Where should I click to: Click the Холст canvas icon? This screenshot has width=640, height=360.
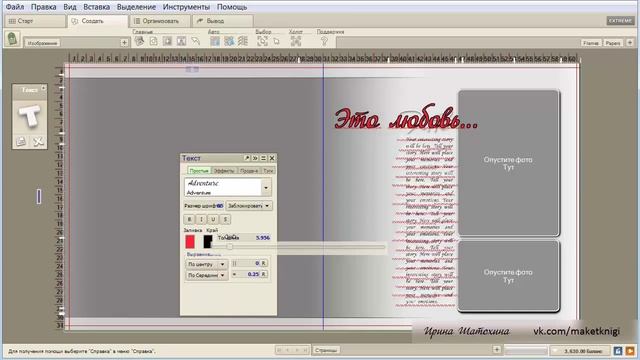click(x=296, y=41)
